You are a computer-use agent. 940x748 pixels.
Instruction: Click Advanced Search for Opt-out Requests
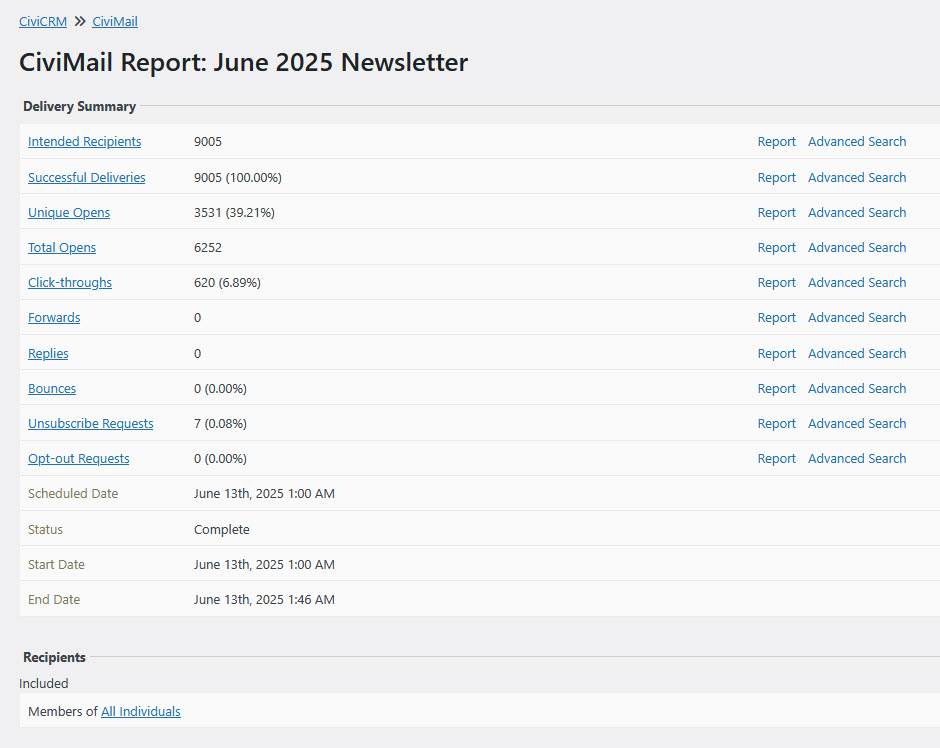(x=857, y=459)
